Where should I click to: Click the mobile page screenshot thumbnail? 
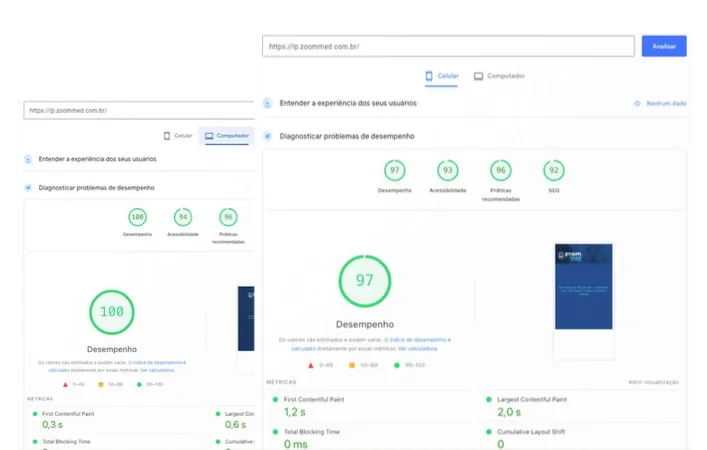(x=583, y=286)
